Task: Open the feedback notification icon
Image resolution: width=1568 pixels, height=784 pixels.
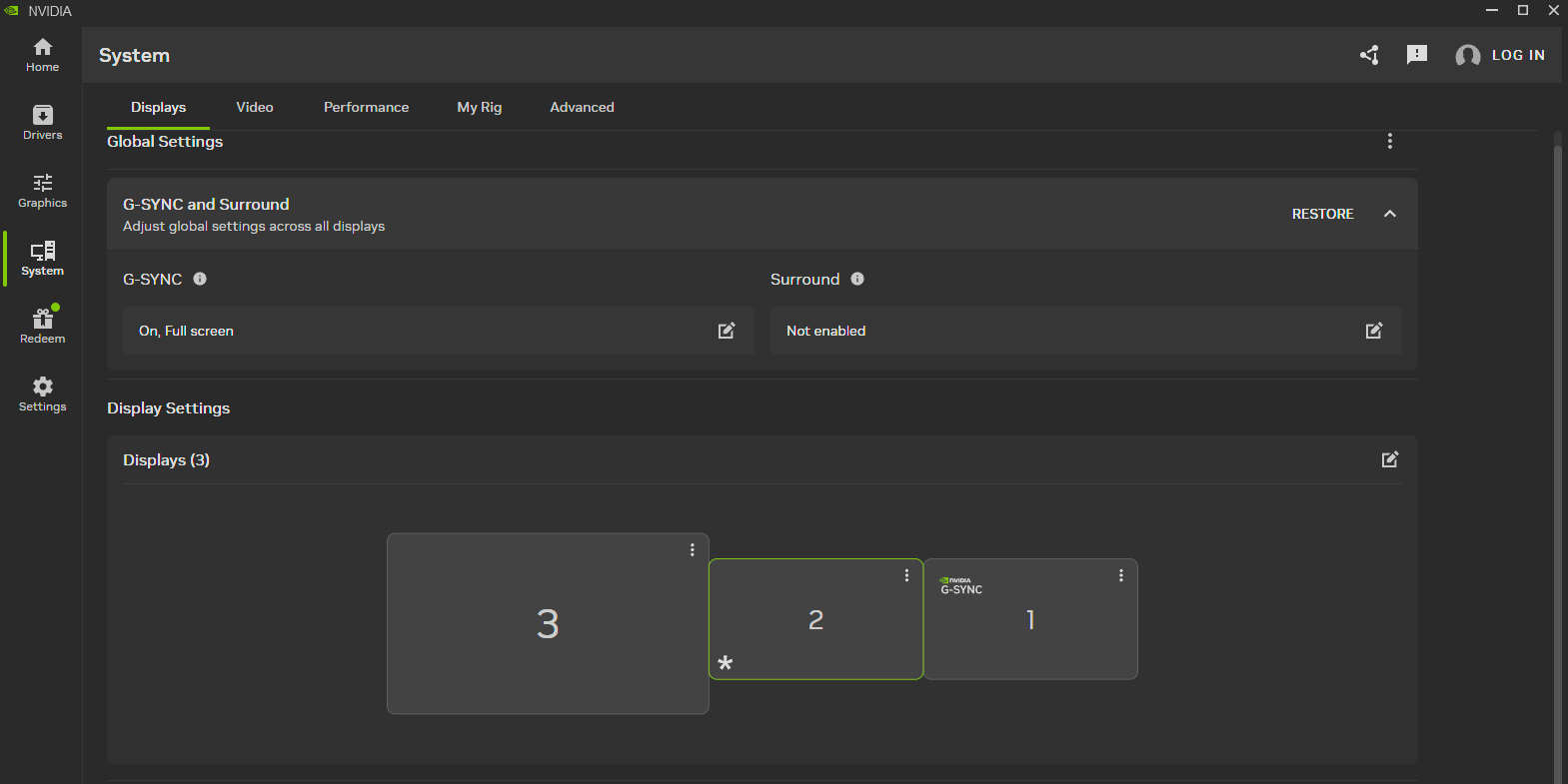Action: click(x=1417, y=55)
